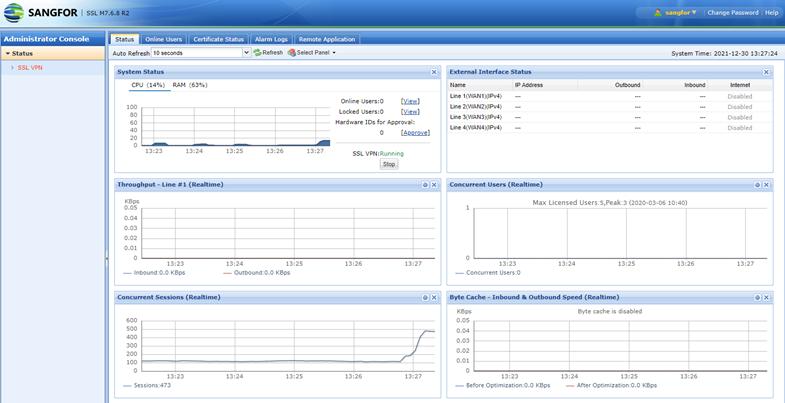Click the Internet column header
Viewport: 785px width, 403px height.
pos(740,85)
